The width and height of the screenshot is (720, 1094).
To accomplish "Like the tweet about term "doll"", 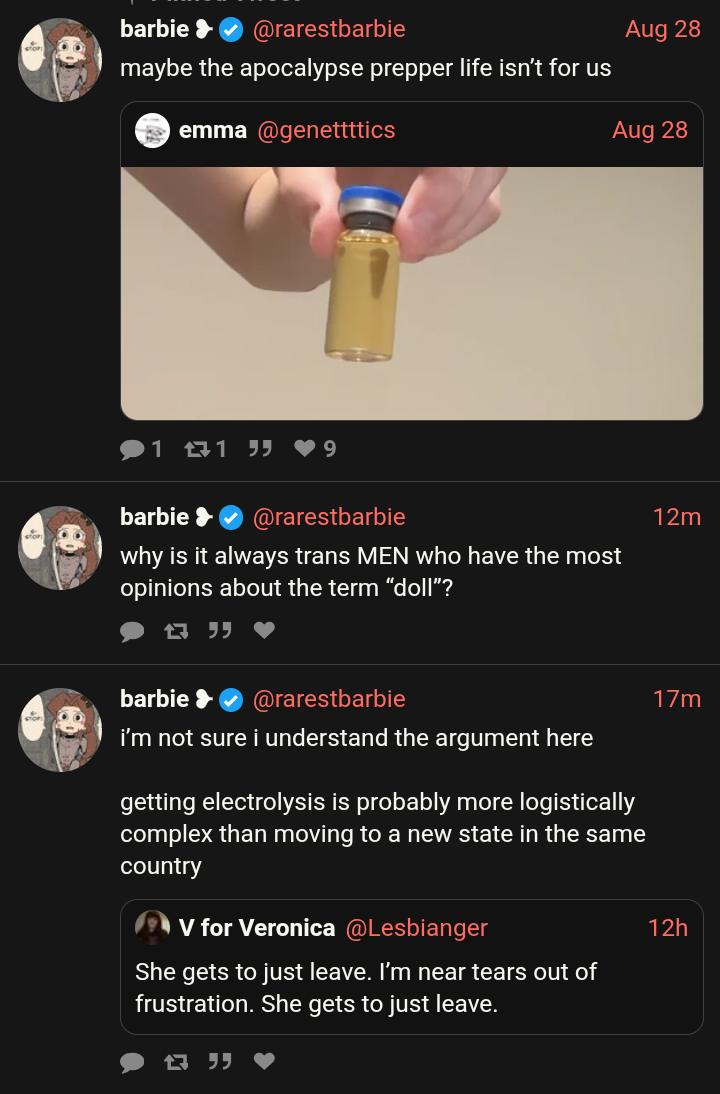I will tap(264, 631).
